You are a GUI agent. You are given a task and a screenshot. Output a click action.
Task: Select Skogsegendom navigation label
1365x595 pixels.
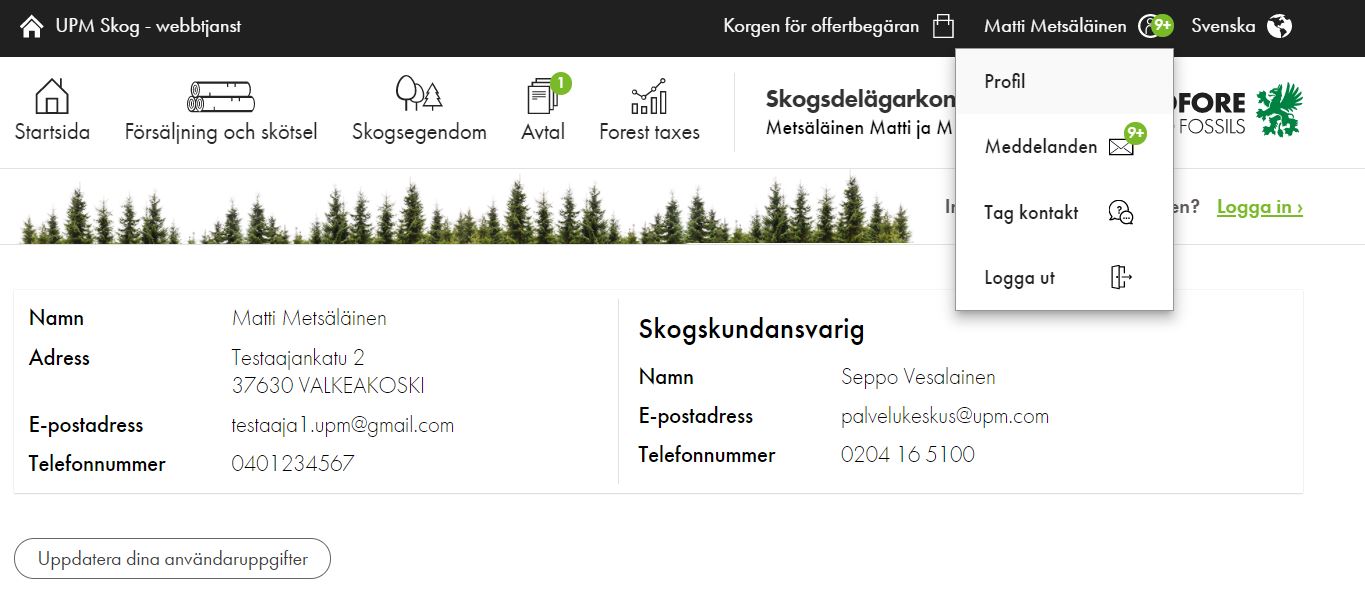tap(419, 132)
